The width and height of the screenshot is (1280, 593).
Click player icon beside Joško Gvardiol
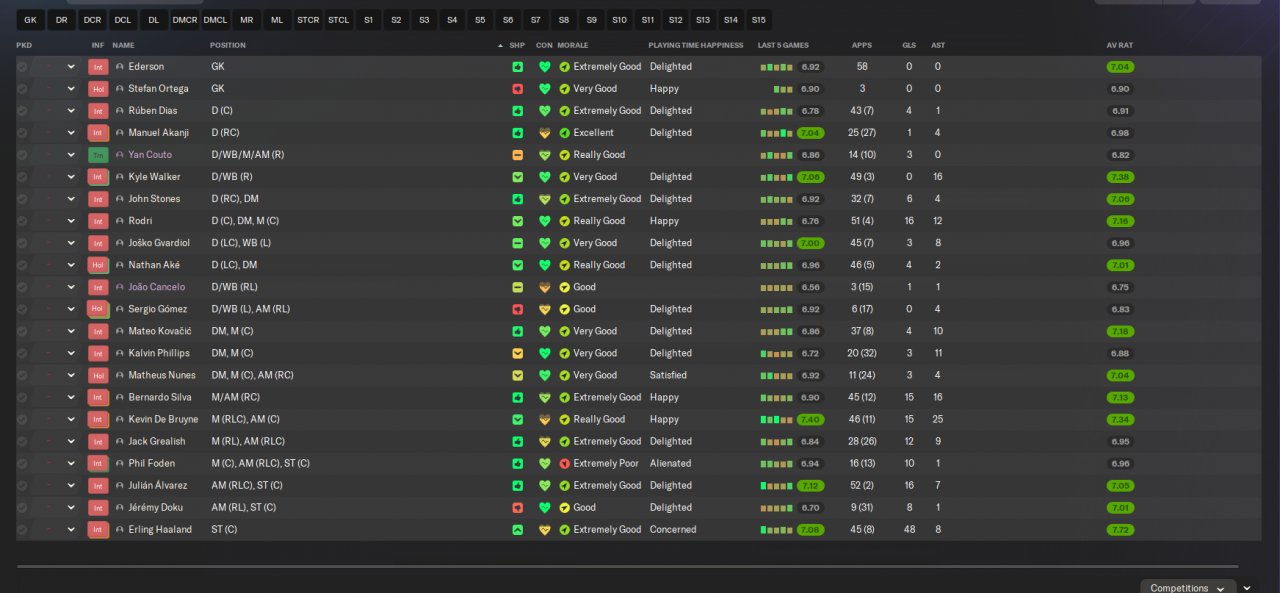[x=120, y=243]
